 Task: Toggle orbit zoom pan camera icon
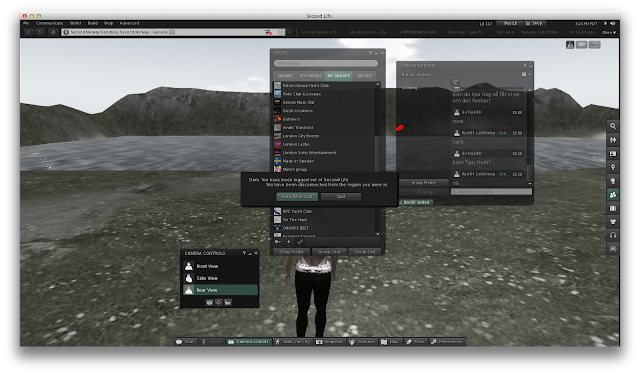pyautogui.click(x=219, y=303)
